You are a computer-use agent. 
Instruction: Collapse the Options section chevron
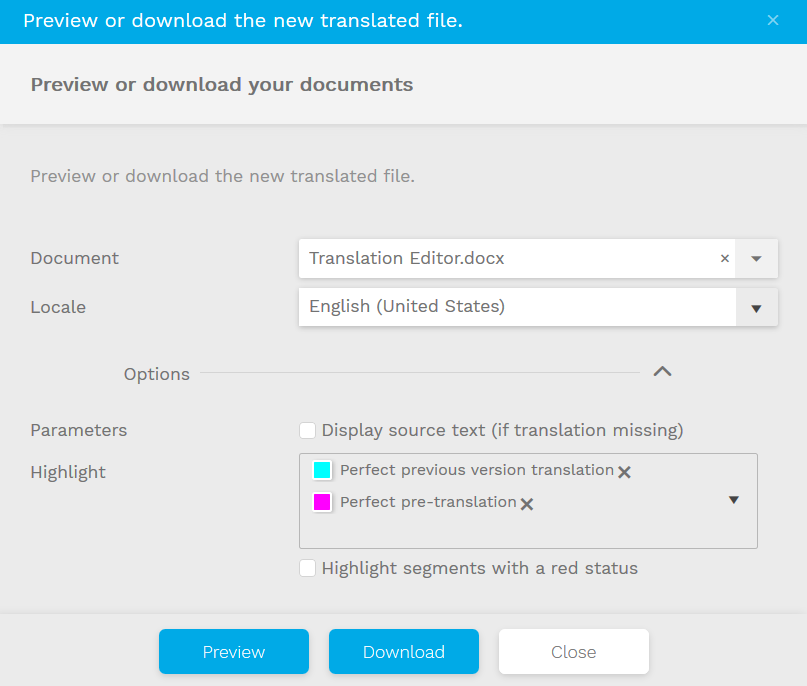pyautogui.click(x=662, y=372)
